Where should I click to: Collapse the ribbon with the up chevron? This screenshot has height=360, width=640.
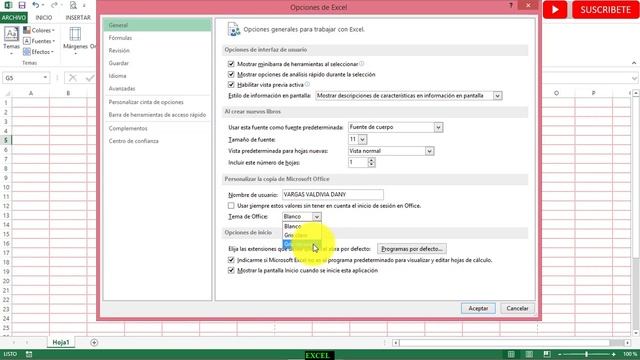[x=634, y=63]
